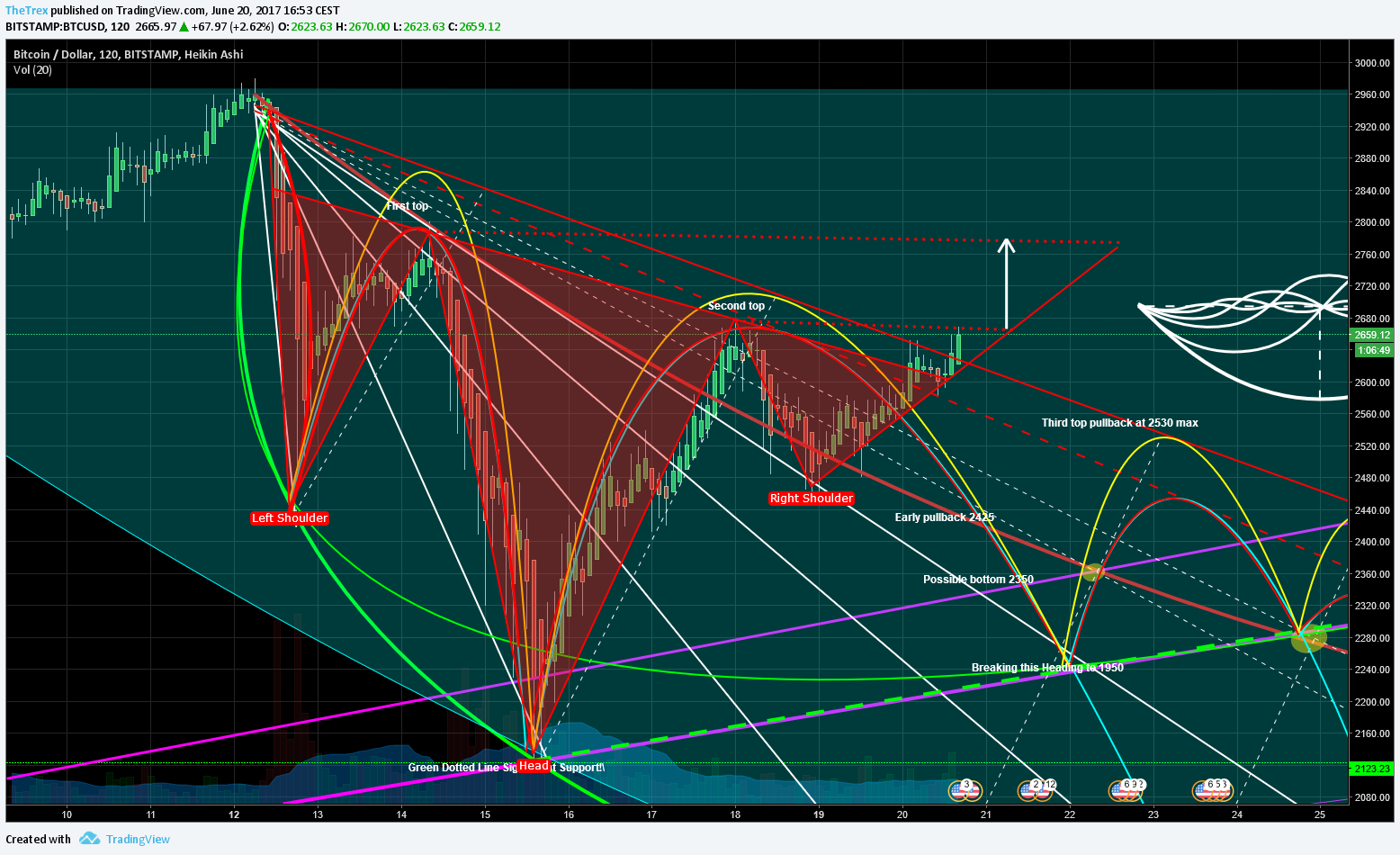This screenshot has width=1400, height=855.
Task: Click the last price 2665.97 in the header
Action: [156, 26]
